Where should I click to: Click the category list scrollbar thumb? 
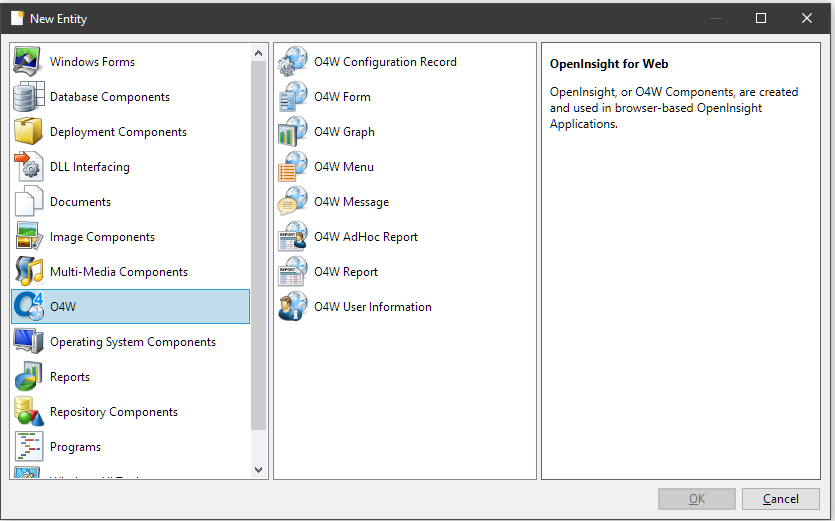(x=258, y=245)
